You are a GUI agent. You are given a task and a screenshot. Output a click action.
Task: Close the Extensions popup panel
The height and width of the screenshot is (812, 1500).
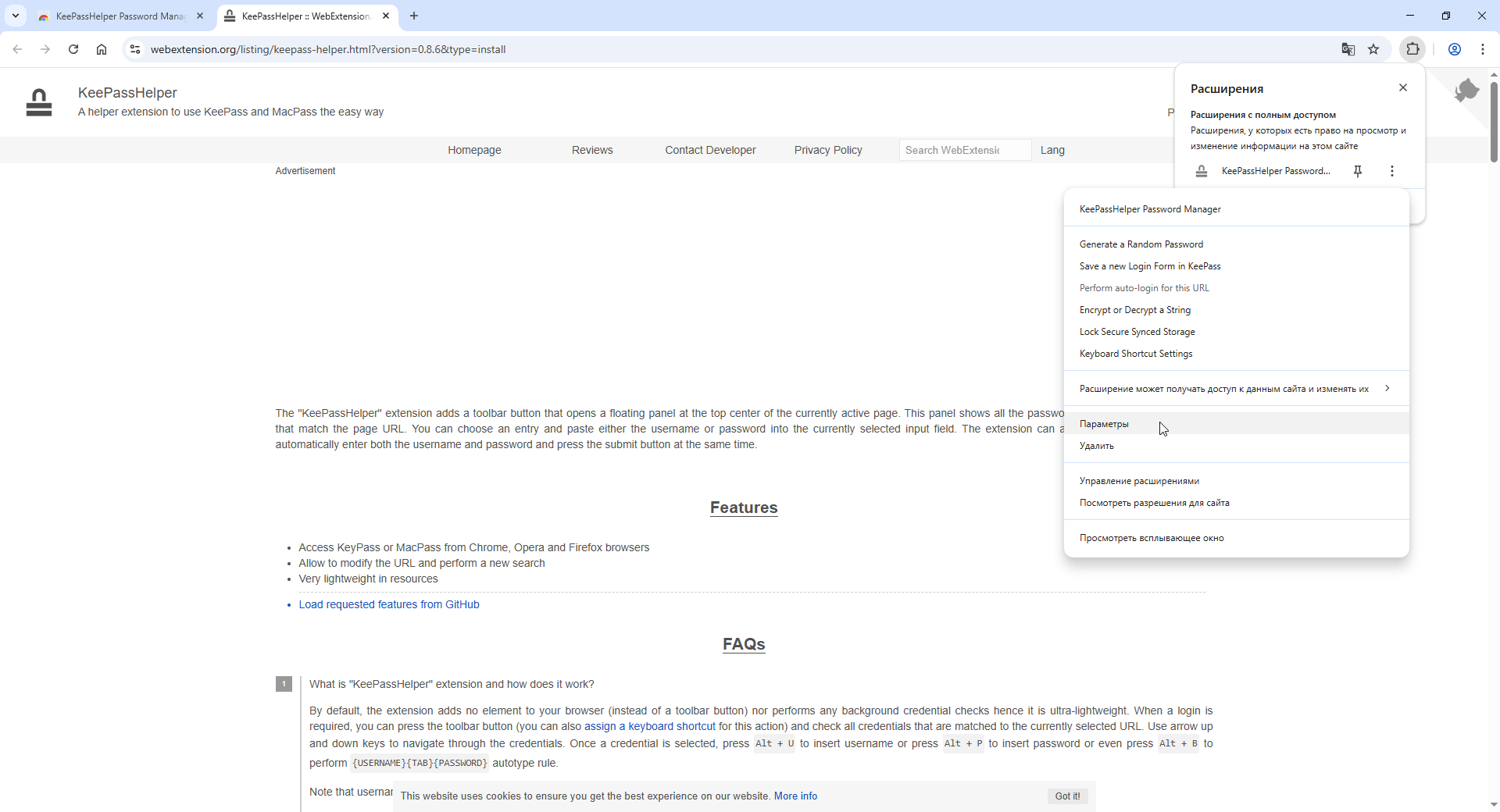click(x=1402, y=87)
